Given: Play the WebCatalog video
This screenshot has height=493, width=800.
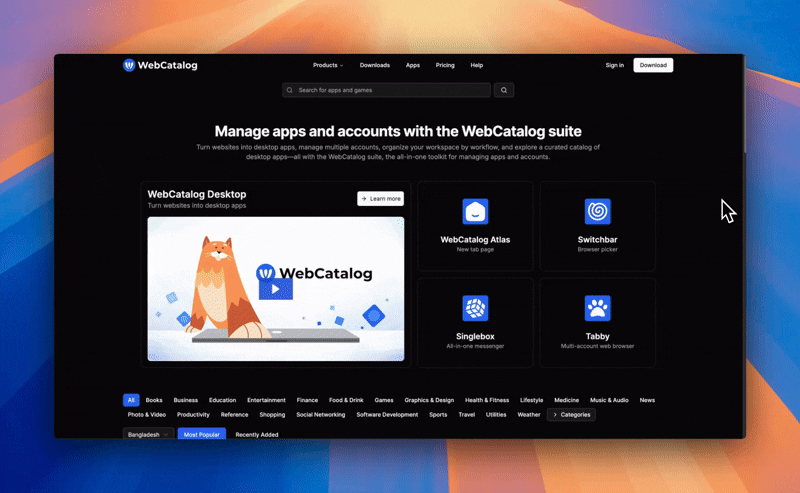Looking at the screenshot, I should click(276, 289).
